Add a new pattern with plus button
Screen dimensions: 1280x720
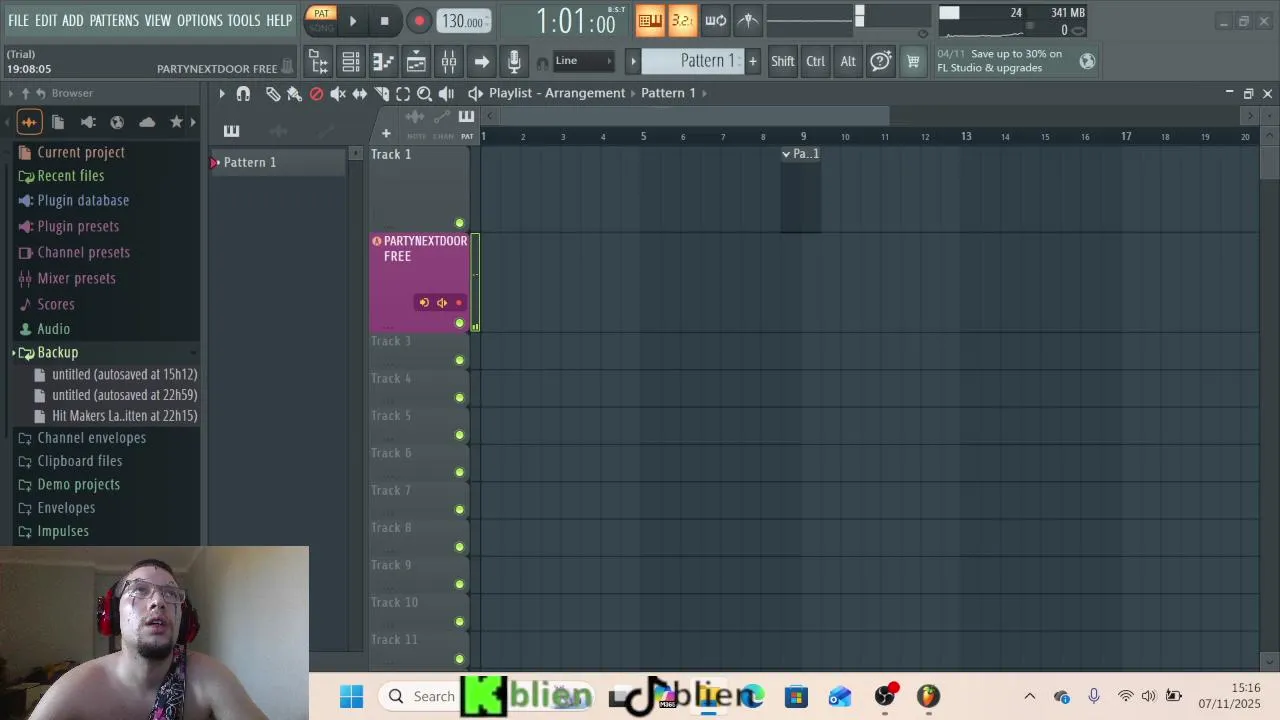pyautogui.click(x=752, y=61)
